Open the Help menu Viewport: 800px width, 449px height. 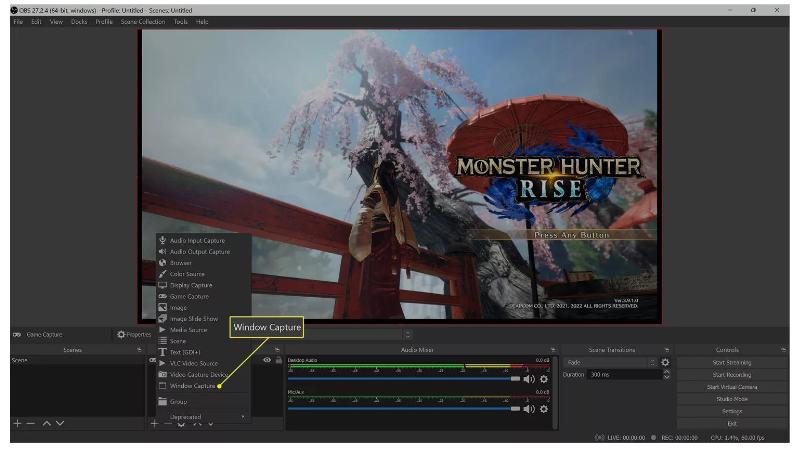202,22
